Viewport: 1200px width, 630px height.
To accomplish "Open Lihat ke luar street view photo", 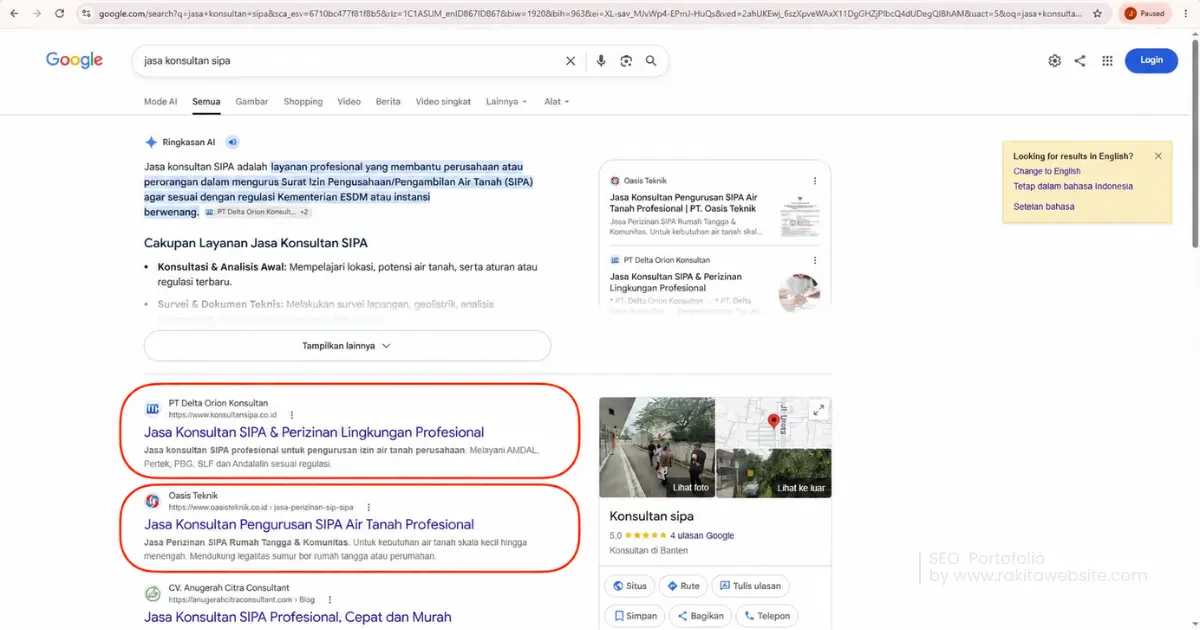I will click(x=774, y=473).
